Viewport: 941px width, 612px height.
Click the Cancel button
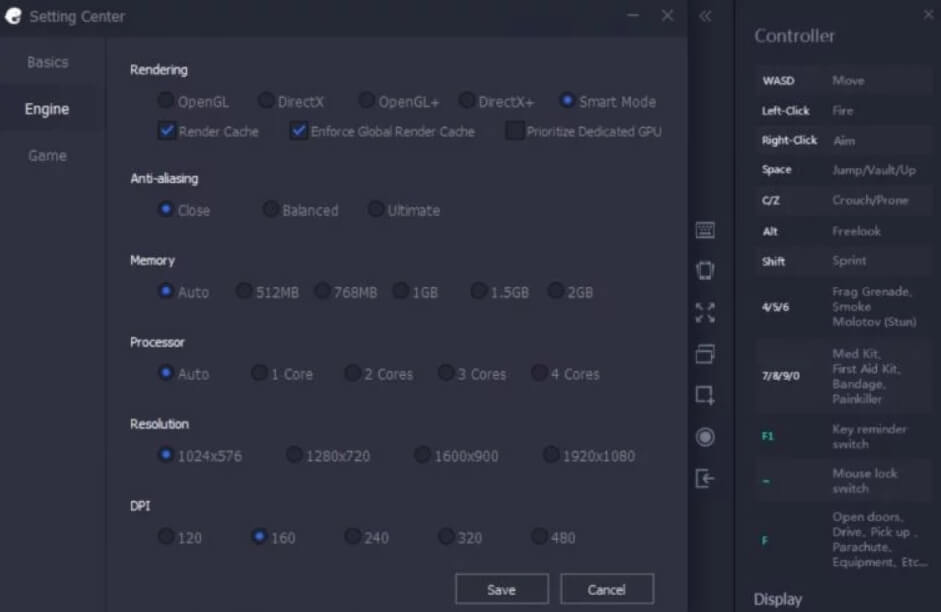(x=606, y=589)
